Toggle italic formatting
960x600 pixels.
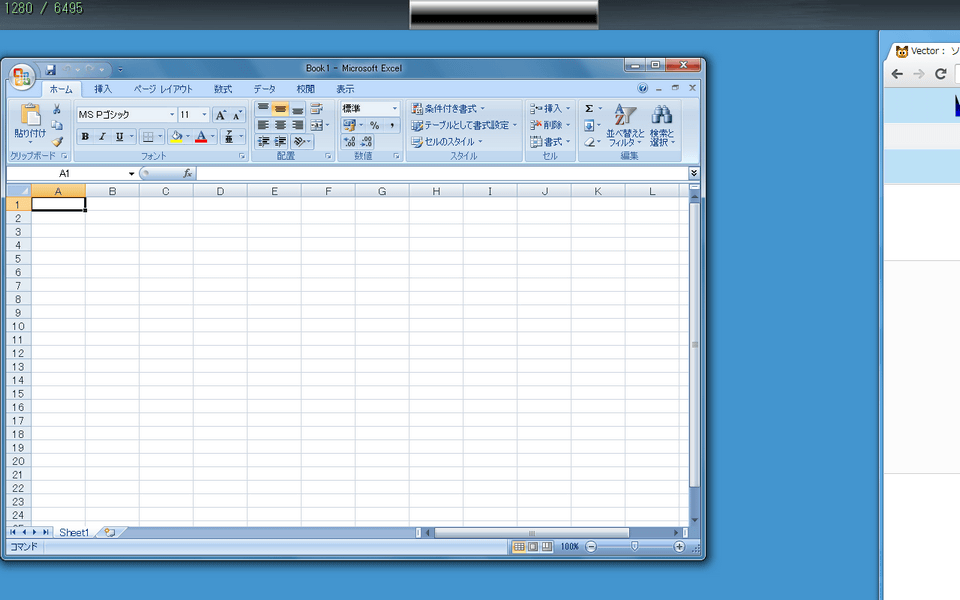pos(102,137)
